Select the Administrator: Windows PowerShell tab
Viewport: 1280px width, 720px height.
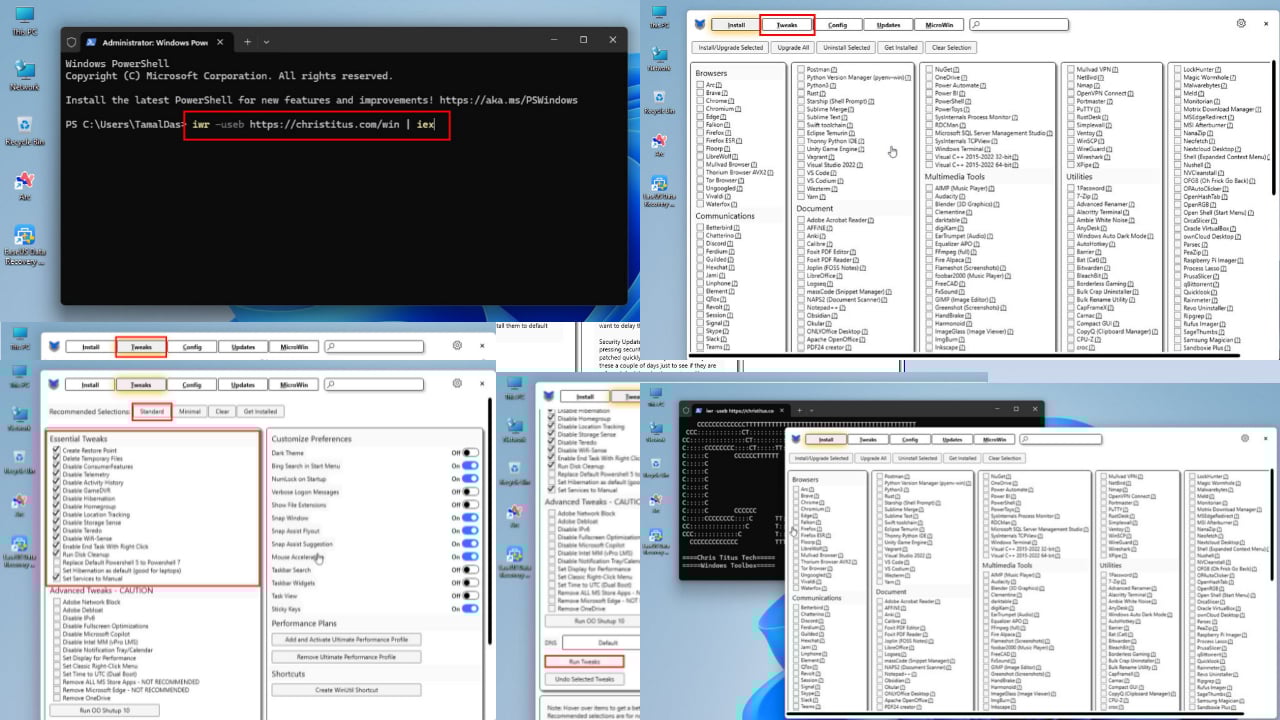pos(156,42)
